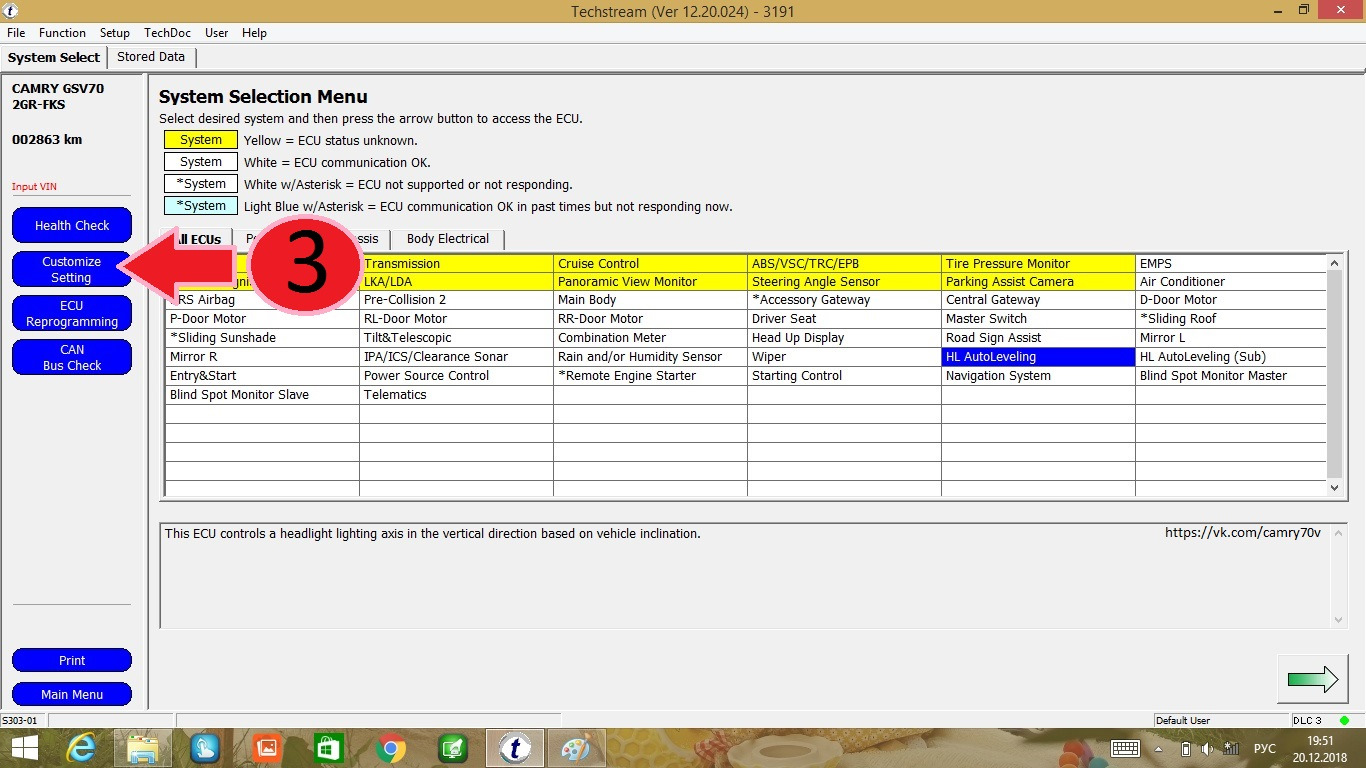Open the Setup menu
The height and width of the screenshot is (768, 1366).
point(115,33)
